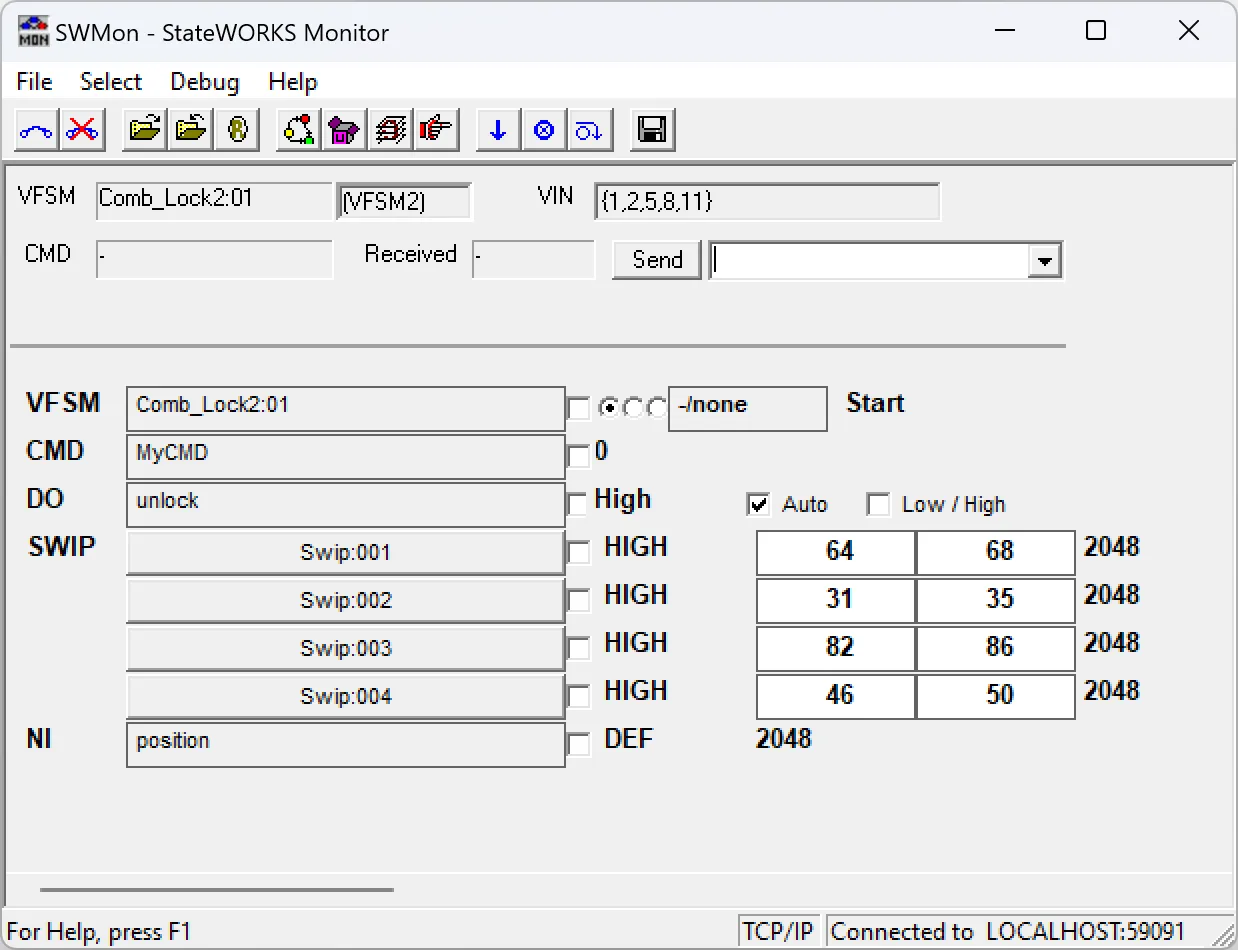The width and height of the screenshot is (1238, 950).
Task: Click the state diagram circles icon
Action: pyautogui.click(x=299, y=130)
